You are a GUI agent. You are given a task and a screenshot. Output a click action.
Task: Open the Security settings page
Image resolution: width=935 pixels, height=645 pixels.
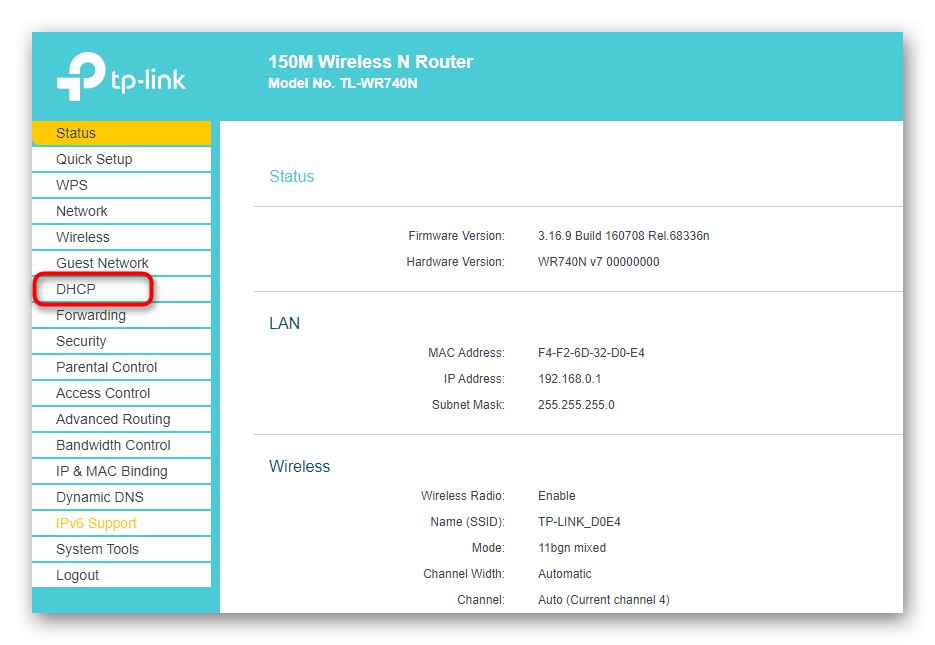tap(80, 341)
